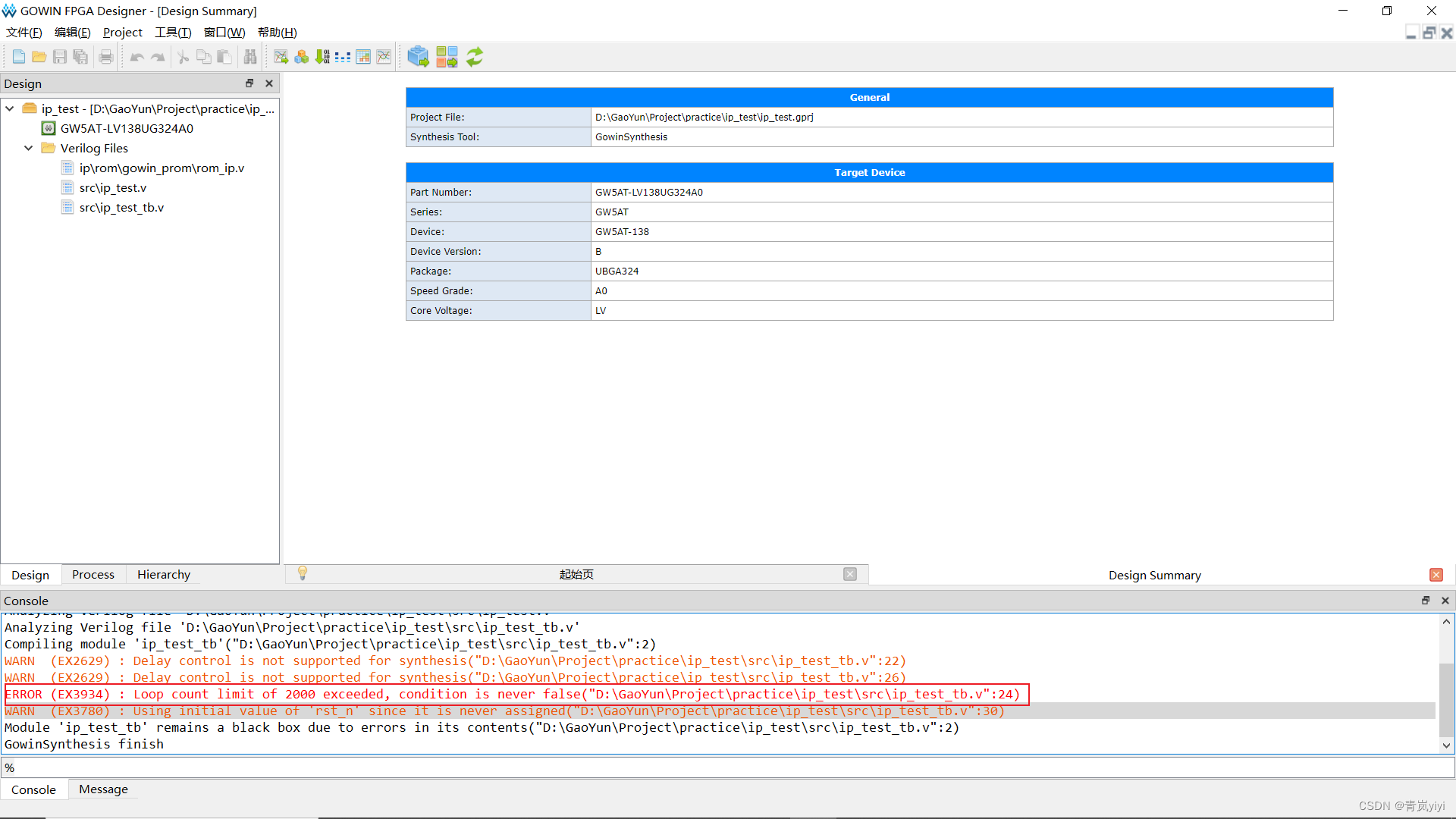
Task: Switch to the Message tab
Action: 103,789
